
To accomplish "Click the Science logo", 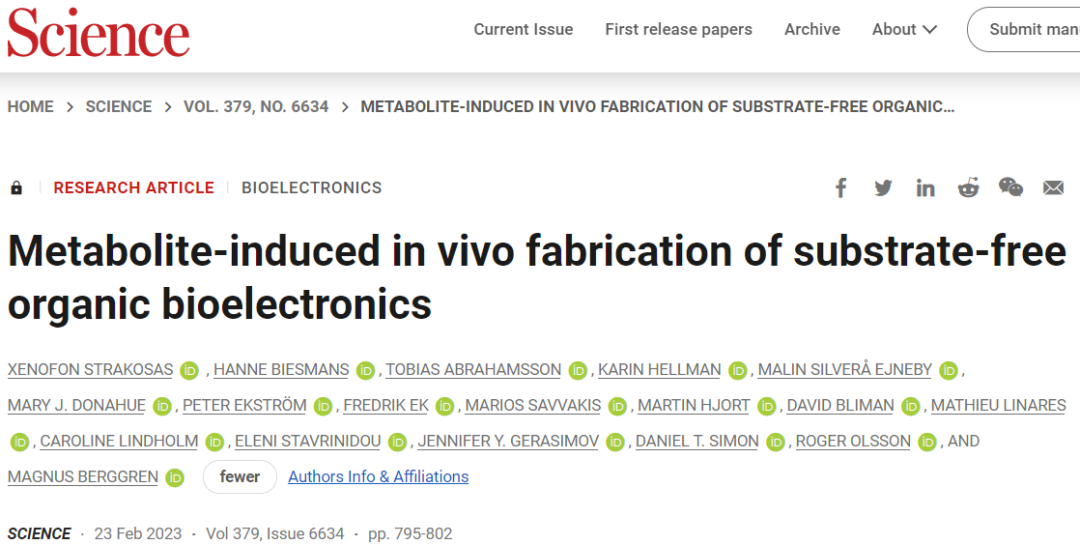I will 98,34.
